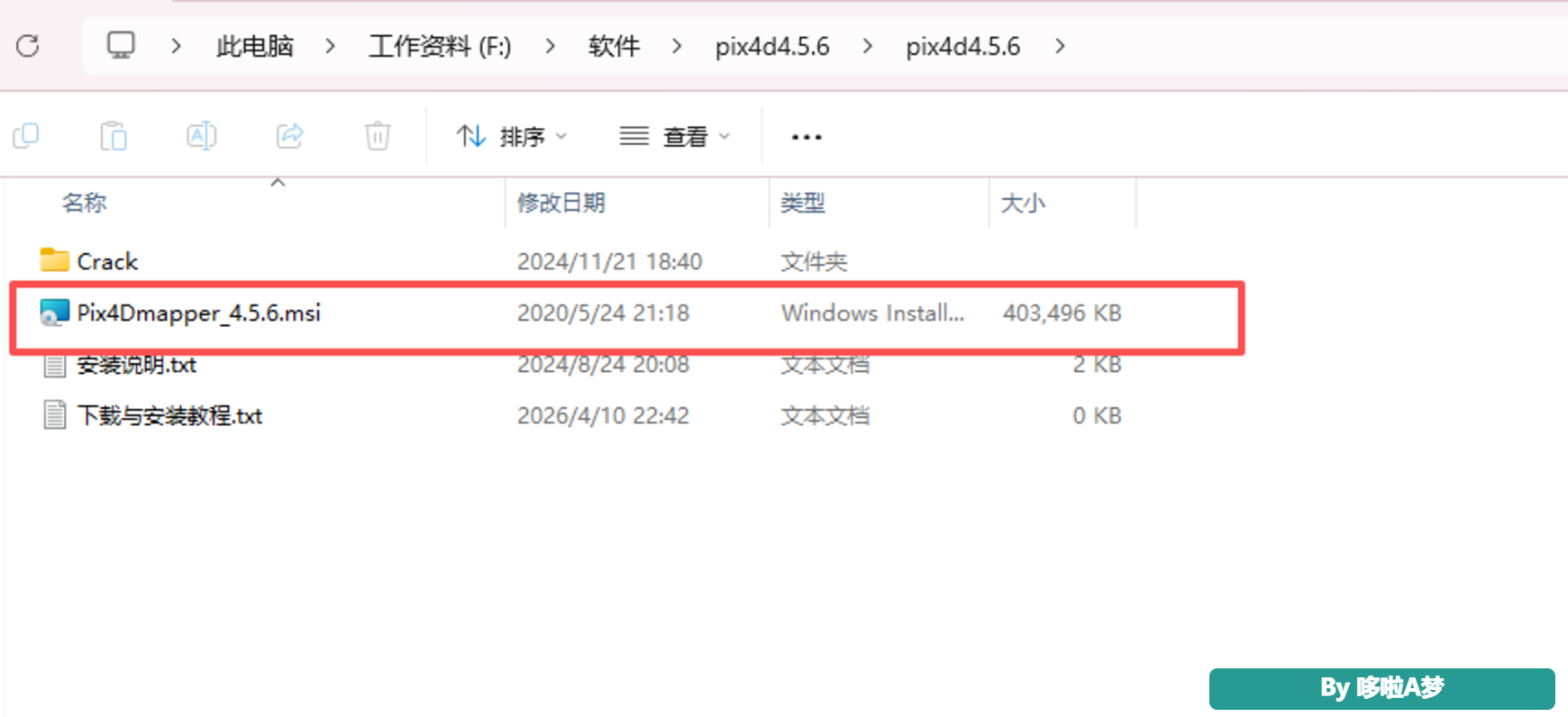Open the 排序 sort dropdown

coord(512,137)
